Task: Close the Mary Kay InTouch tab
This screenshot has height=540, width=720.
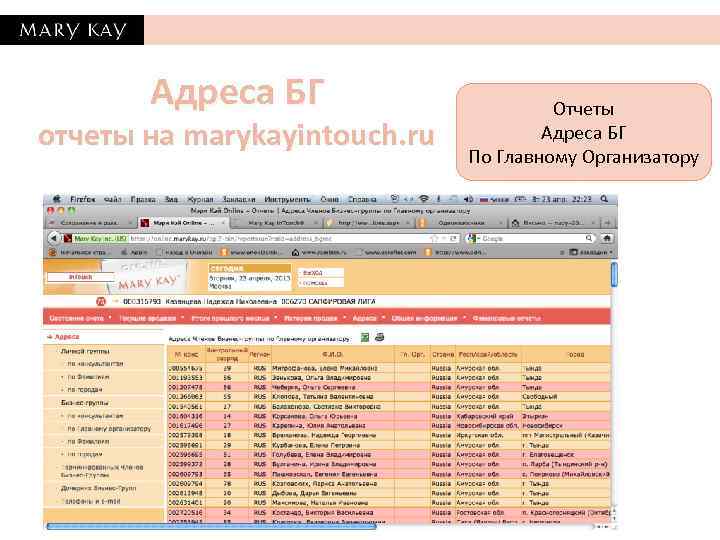Action: click(316, 223)
